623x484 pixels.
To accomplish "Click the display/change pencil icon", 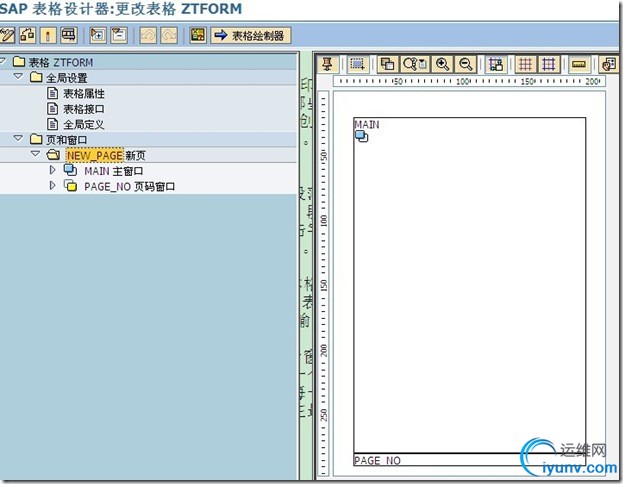I will tap(7, 35).
